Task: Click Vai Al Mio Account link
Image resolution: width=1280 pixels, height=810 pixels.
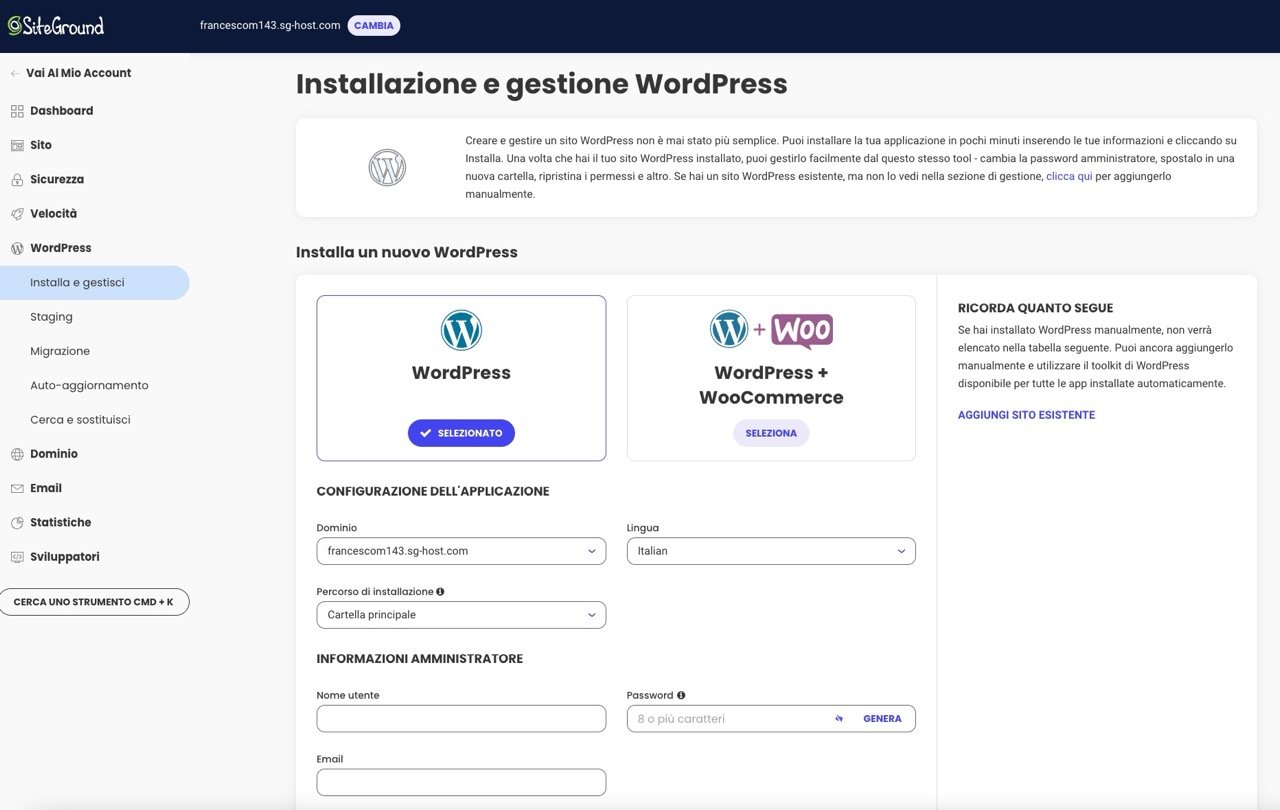Action: 79,73
